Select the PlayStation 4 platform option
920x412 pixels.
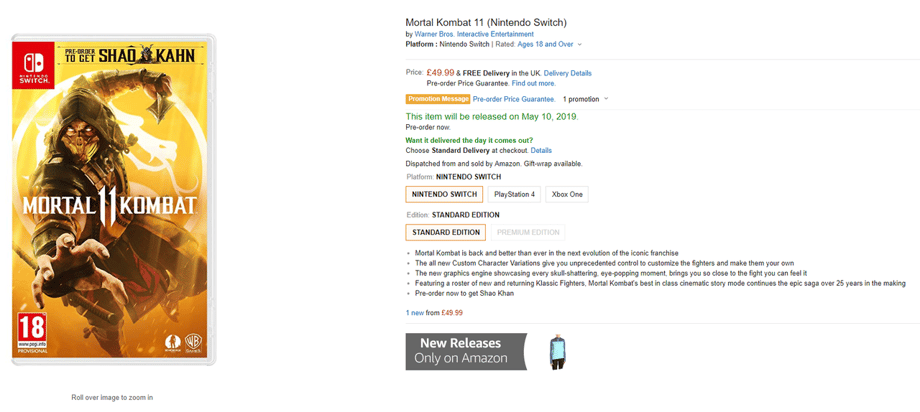pyautogui.click(x=514, y=194)
